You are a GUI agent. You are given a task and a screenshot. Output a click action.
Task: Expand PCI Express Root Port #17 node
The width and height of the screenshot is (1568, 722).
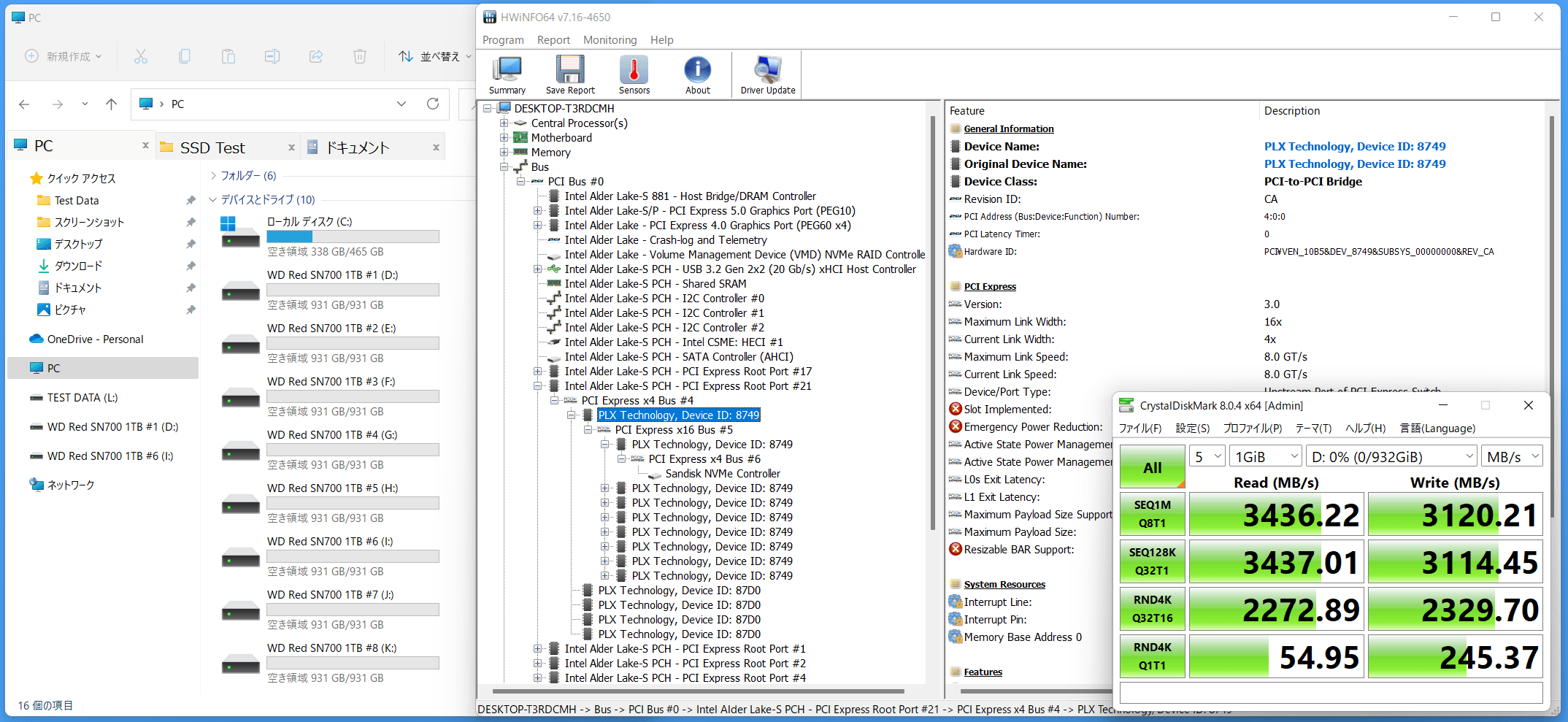coord(538,372)
